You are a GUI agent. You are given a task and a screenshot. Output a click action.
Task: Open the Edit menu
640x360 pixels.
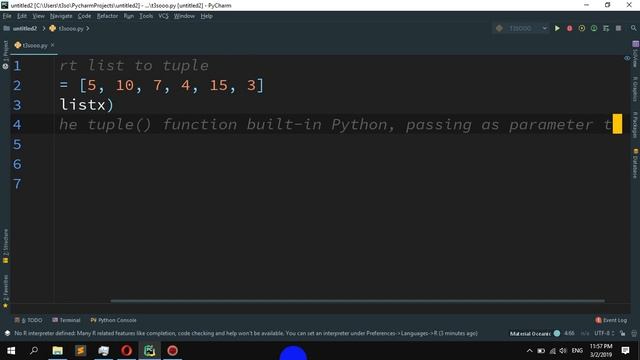tap(22, 16)
